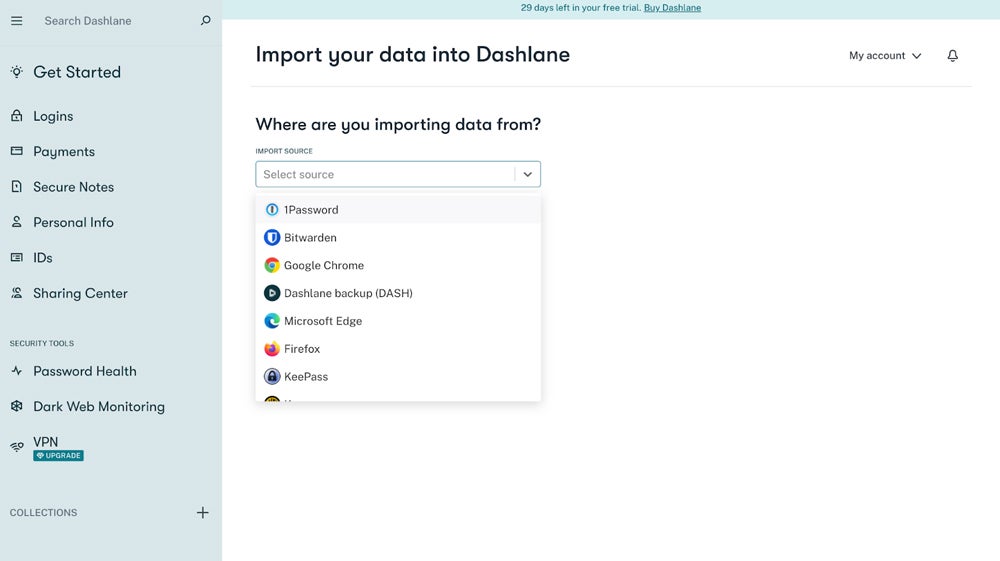Add a new collection with plus icon
This screenshot has width=1000, height=561.
tap(202, 513)
